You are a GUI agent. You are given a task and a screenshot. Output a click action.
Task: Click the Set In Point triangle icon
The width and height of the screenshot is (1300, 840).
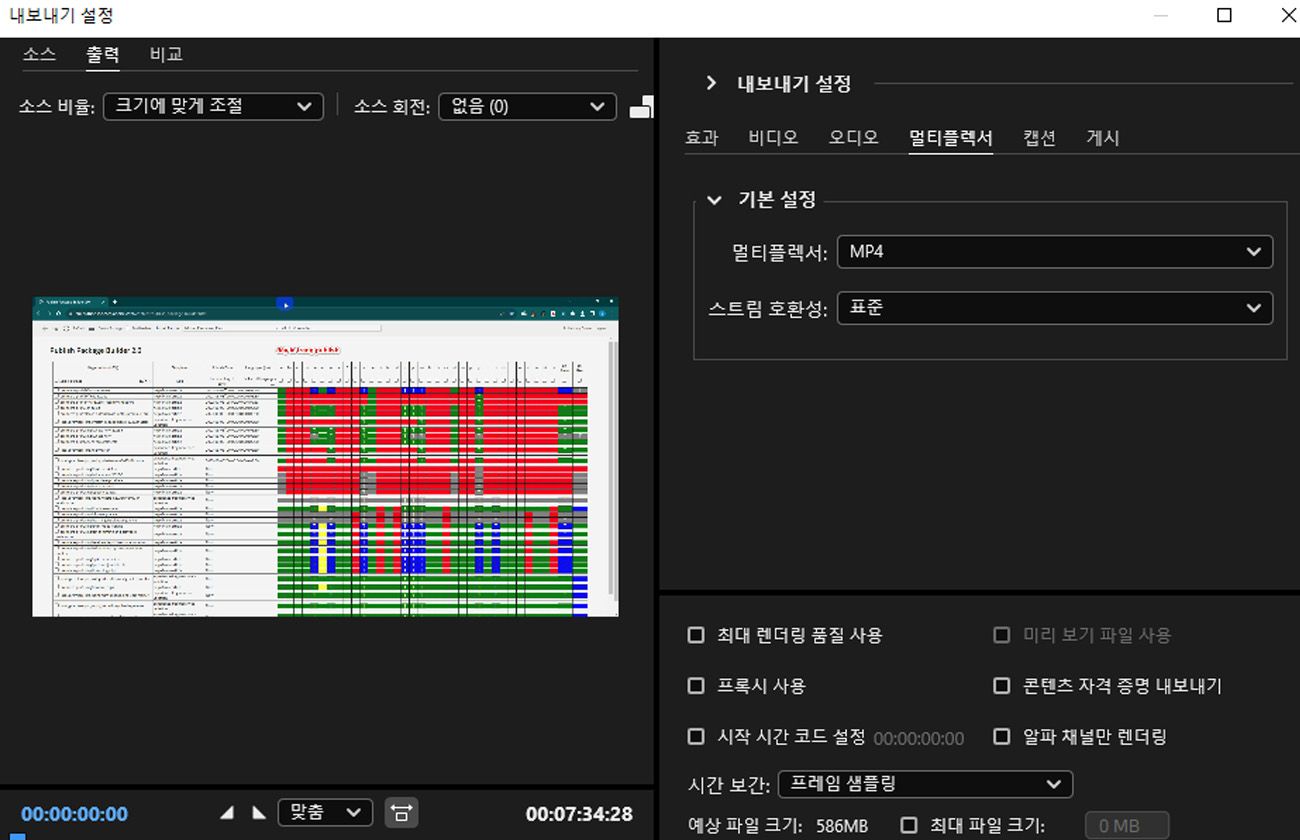225,812
